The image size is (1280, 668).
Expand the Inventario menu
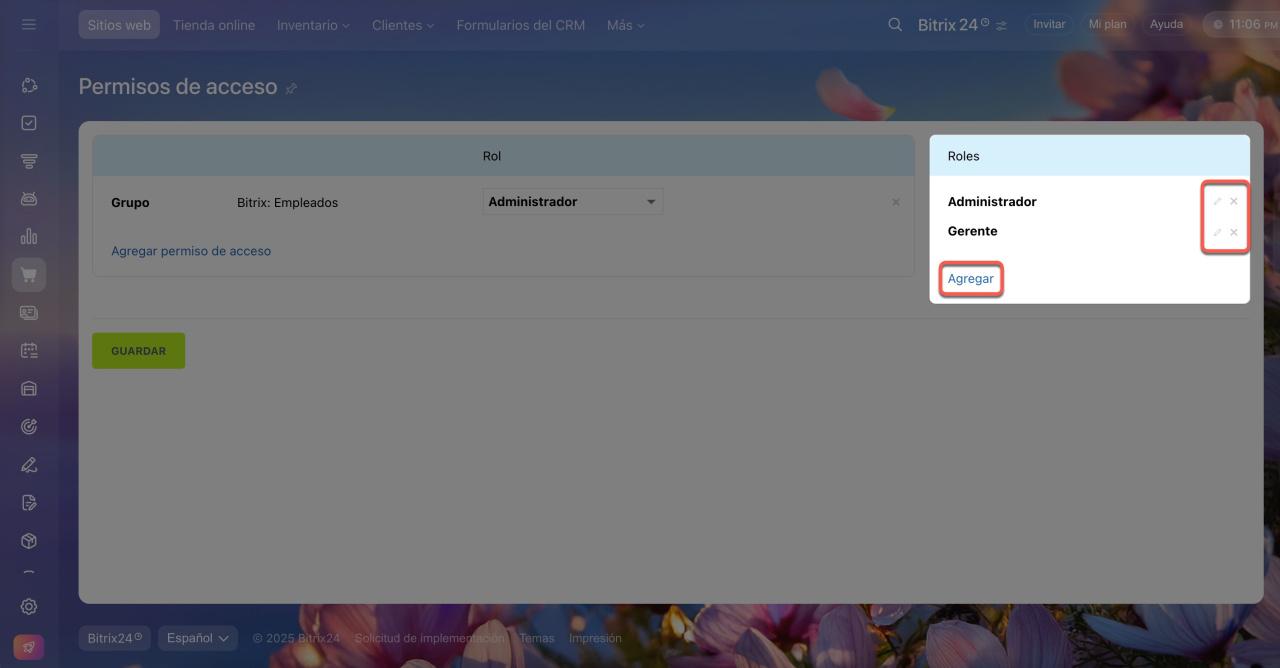[x=313, y=25]
